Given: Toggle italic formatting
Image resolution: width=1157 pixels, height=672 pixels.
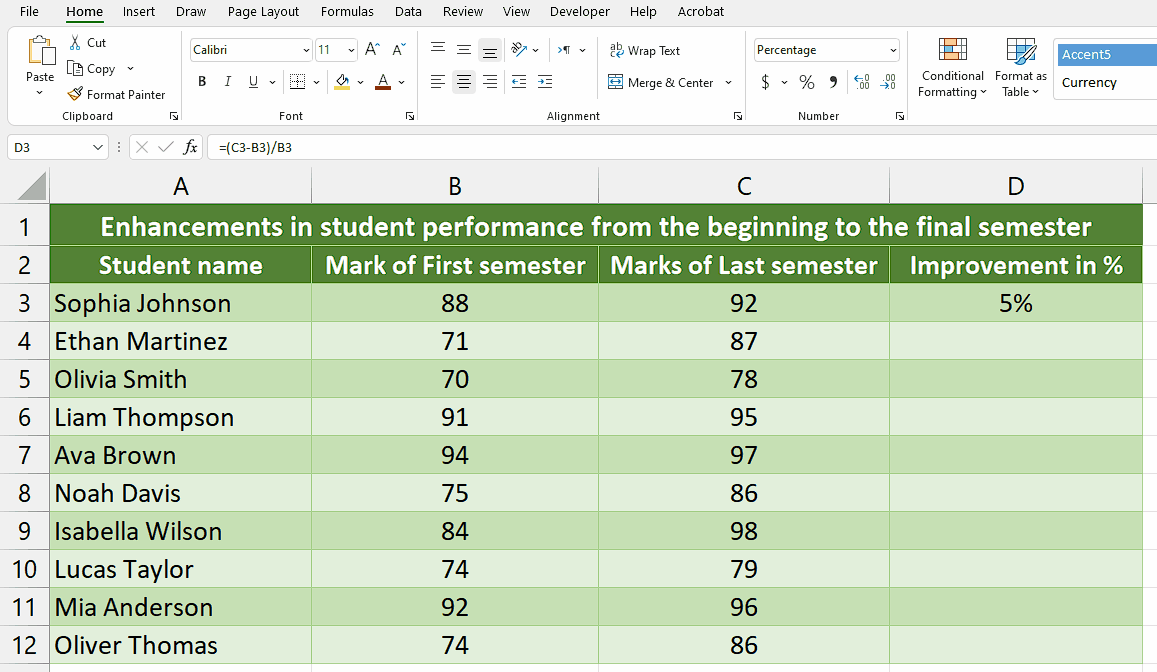Looking at the screenshot, I should point(228,82).
